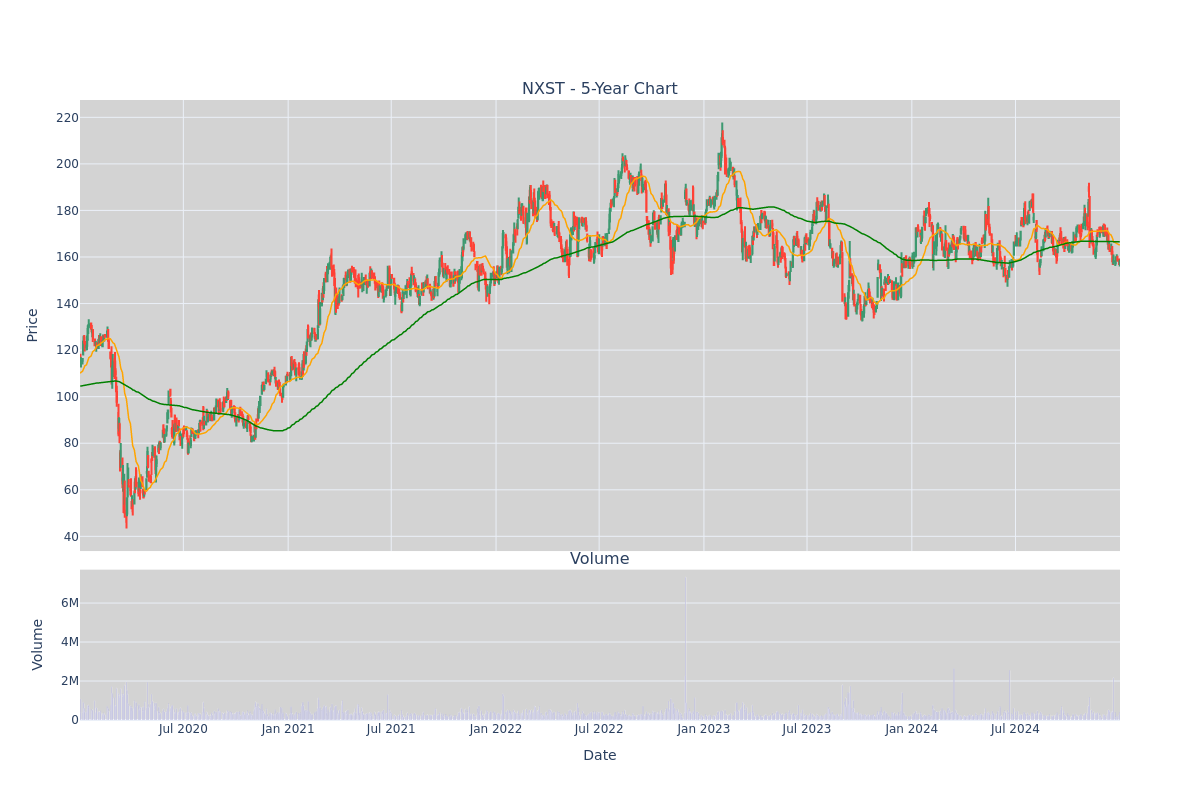Click the 220 price axis label
1200x800 pixels.
[x=67, y=118]
